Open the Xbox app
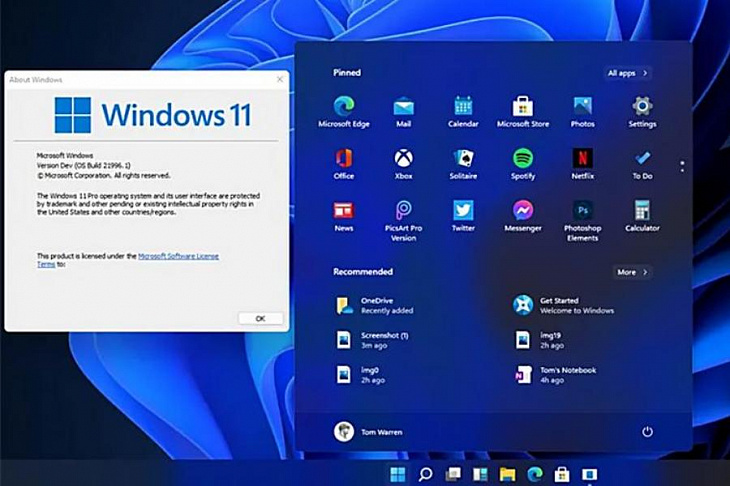Image resolution: width=730 pixels, height=486 pixels. coord(403,164)
